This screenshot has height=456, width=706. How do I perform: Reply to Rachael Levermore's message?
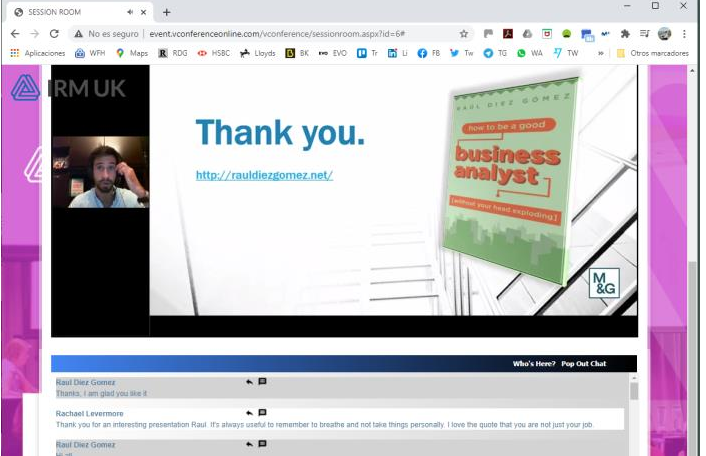pyautogui.click(x=249, y=413)
